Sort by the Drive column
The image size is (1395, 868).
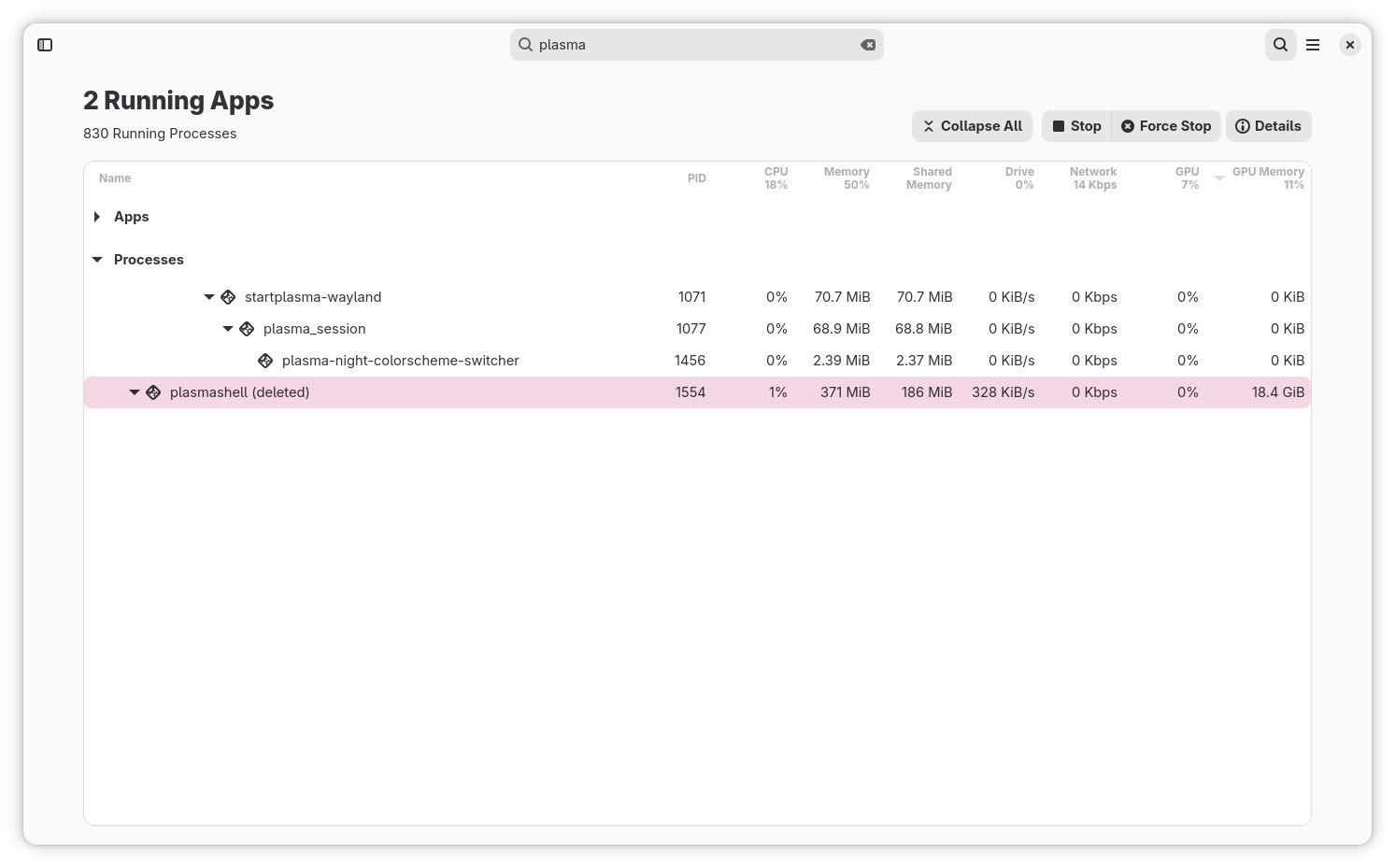pyautogui.click(x=1019, y=178)
